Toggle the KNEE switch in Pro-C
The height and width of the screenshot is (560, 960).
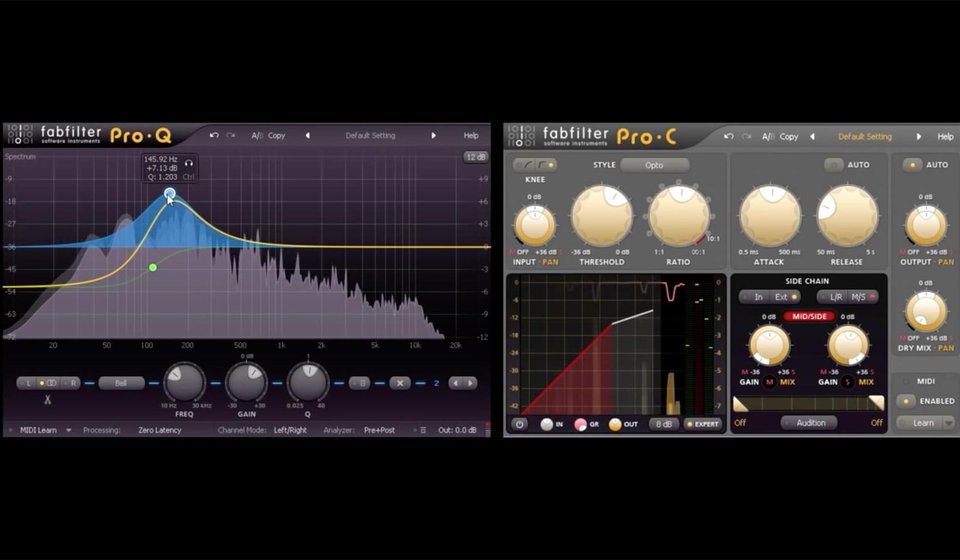534,165
